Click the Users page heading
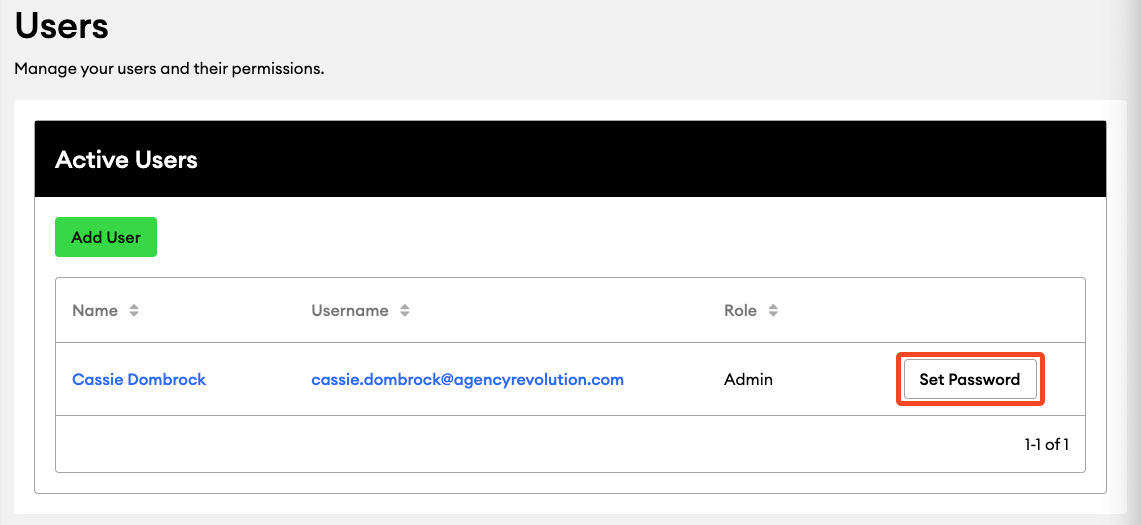The width and height of the screenshot is (1141, 525). [62, 26]
